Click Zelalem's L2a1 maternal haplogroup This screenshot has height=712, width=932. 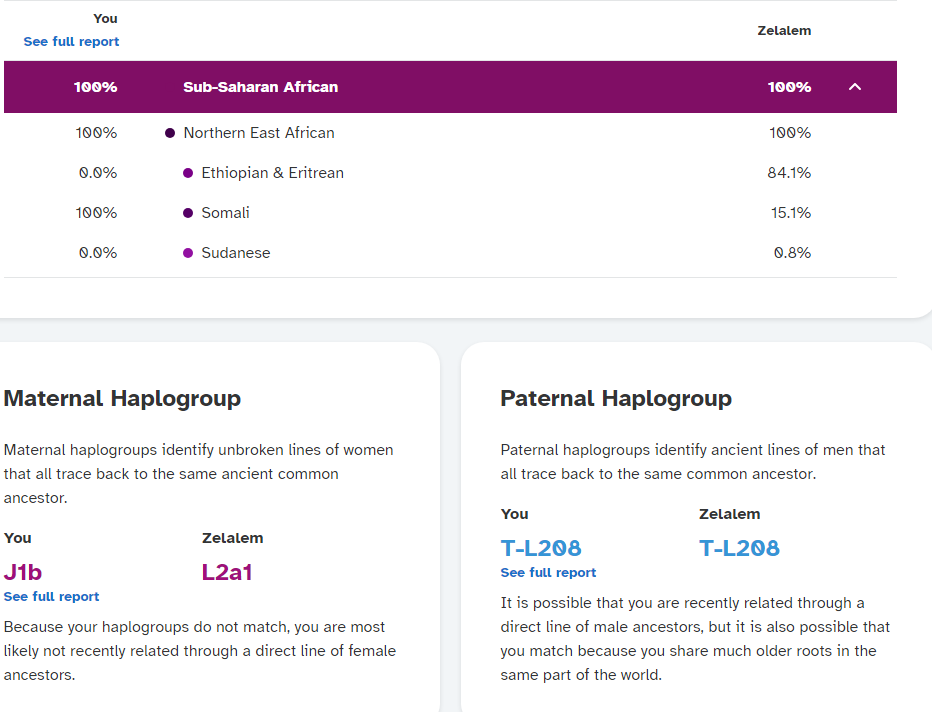[x=227, y=573]
